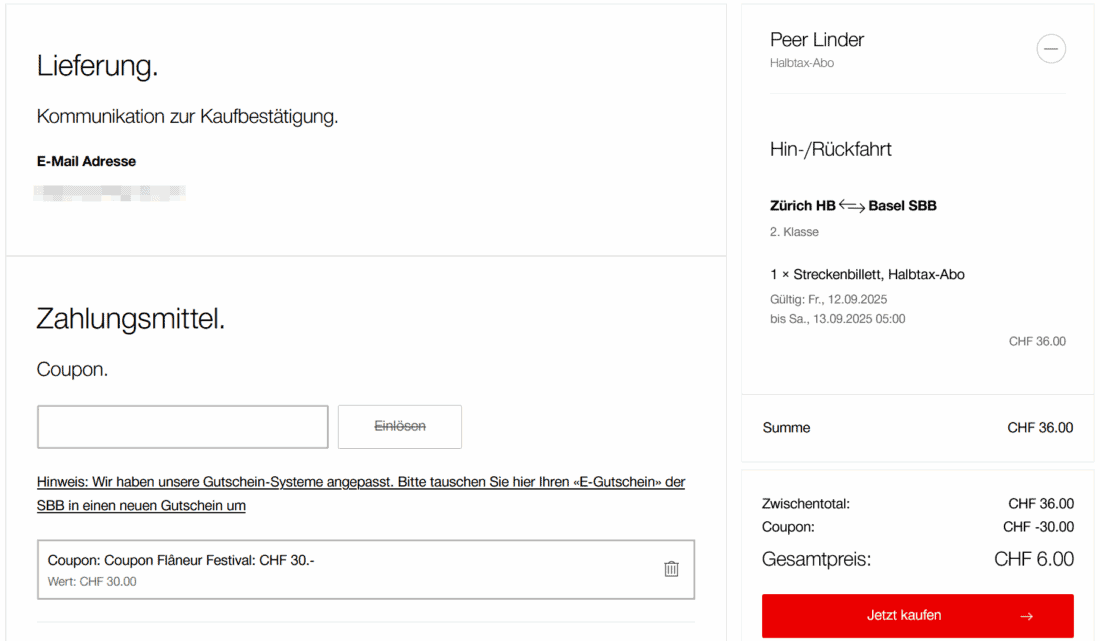Screen dimensions: 1100x641
Task: Collapse Peer Linder traveler details
Action: tap(1050, 49)
